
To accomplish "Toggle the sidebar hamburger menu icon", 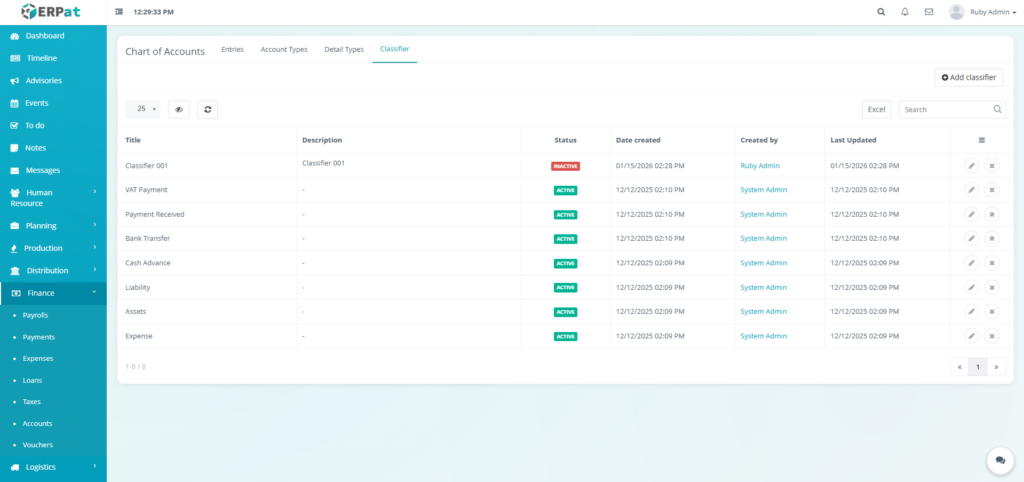I will point(120,12).
